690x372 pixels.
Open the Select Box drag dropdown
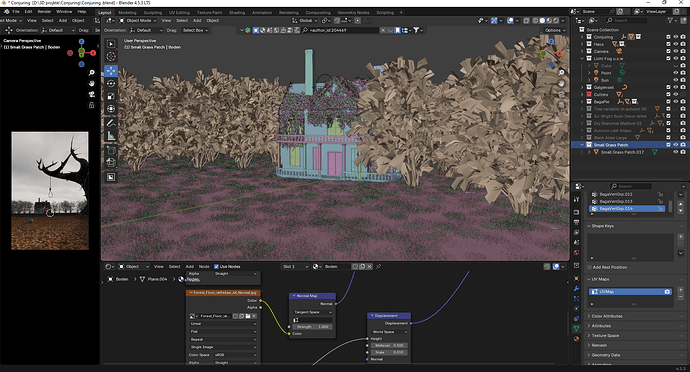click(195, 30)
